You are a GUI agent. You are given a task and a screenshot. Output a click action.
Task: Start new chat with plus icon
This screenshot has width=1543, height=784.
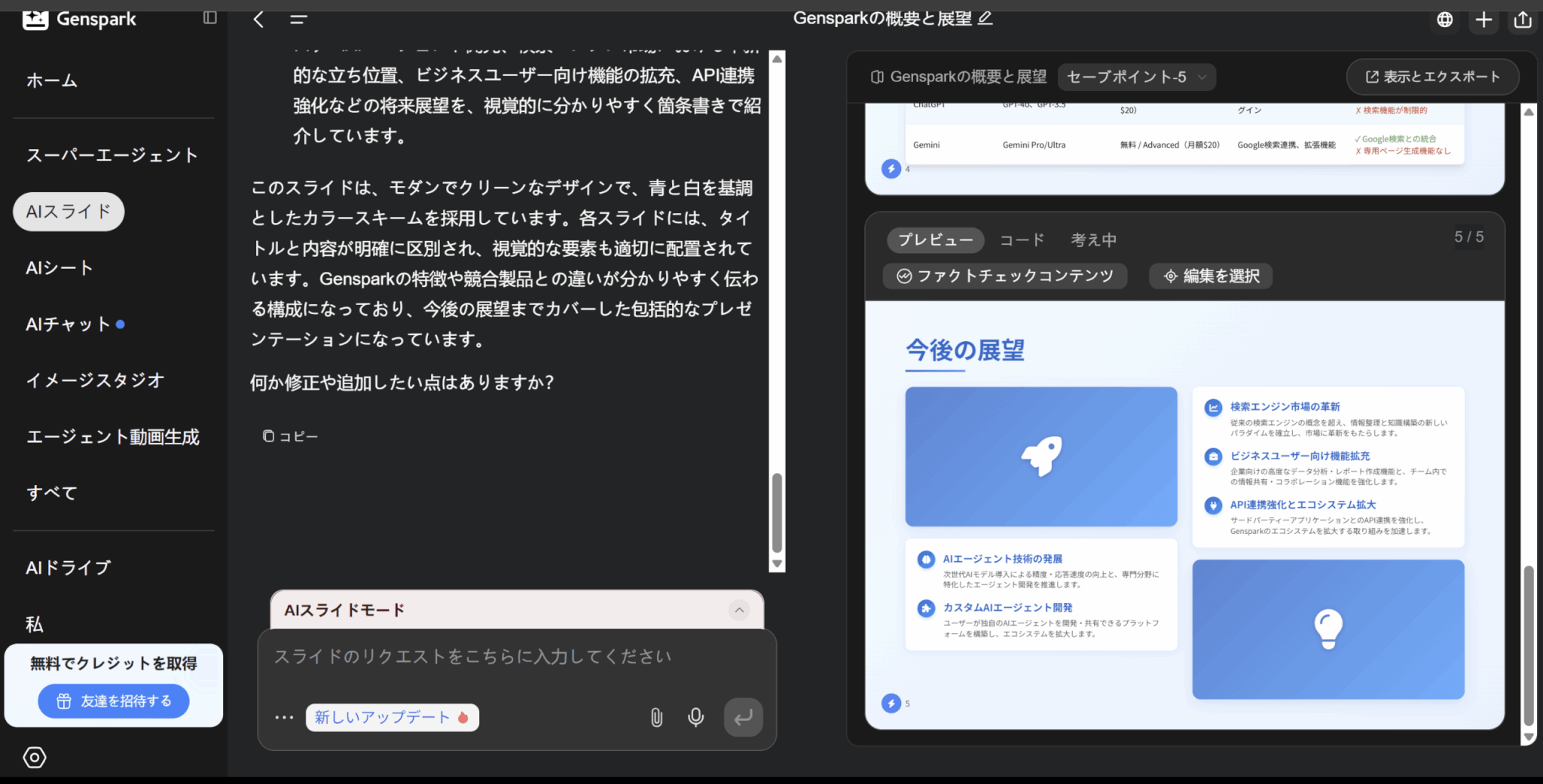(1483, 20)
